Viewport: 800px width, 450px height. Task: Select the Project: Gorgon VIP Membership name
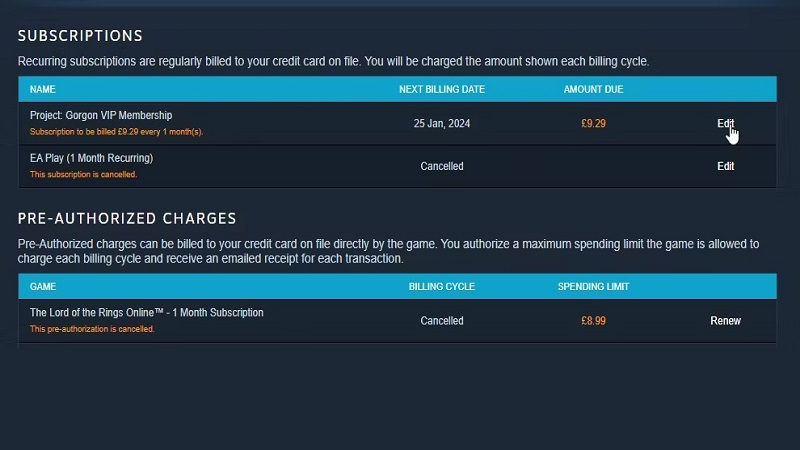point(101,116)
